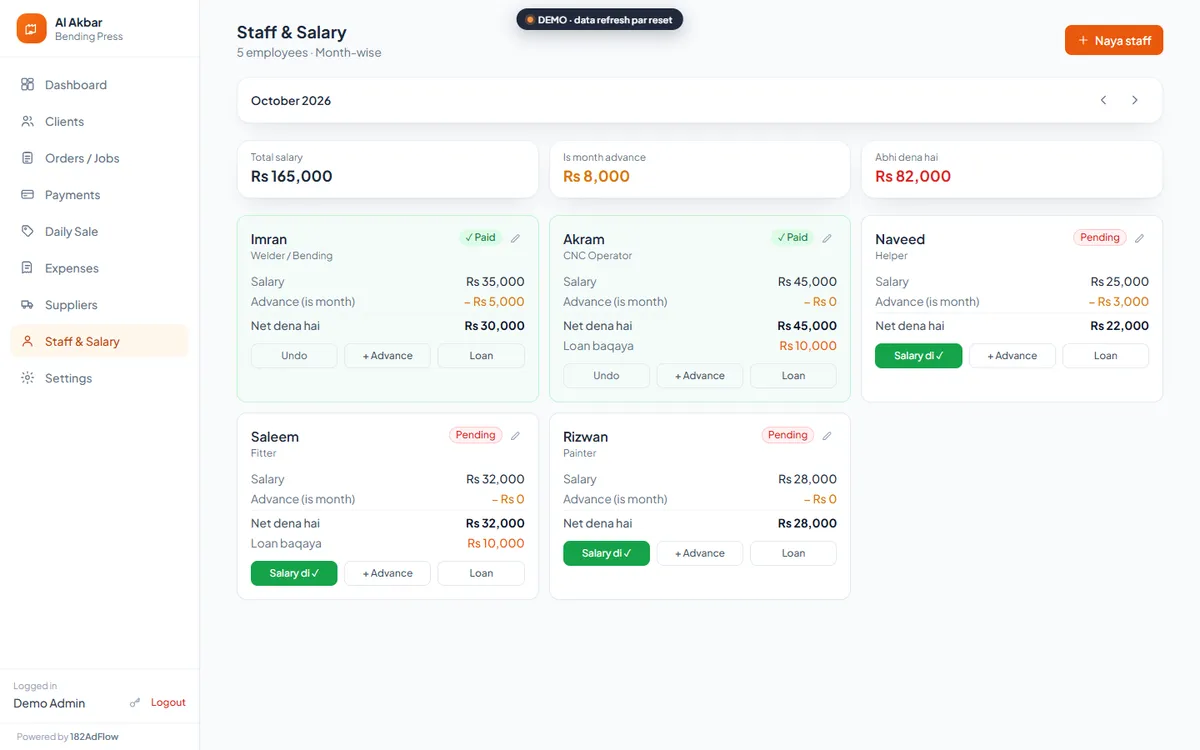The image size is (1200, 750).
Task: Click Imran's Paid status badge
Action: pyautogui.click(x=480, y=238)
